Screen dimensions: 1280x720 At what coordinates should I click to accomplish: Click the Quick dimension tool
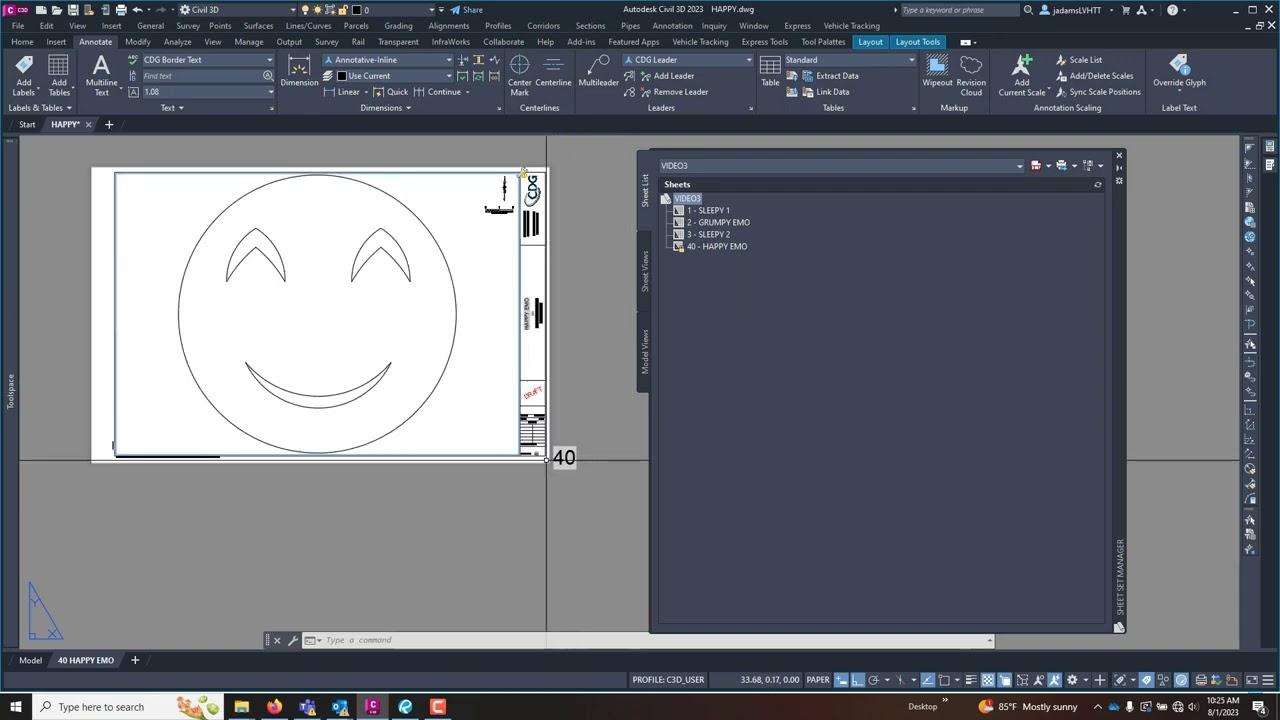(x=391, y=92)
